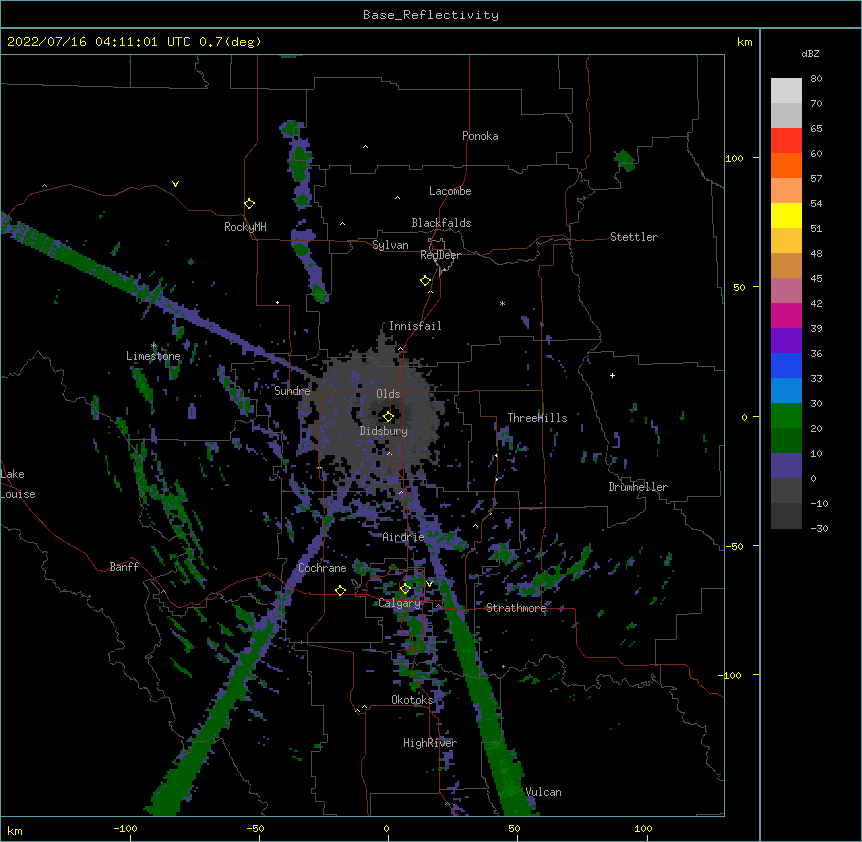Click the blue 36 dBZ legend swatch
The image size is (862, 842).
tap(786, 365)
